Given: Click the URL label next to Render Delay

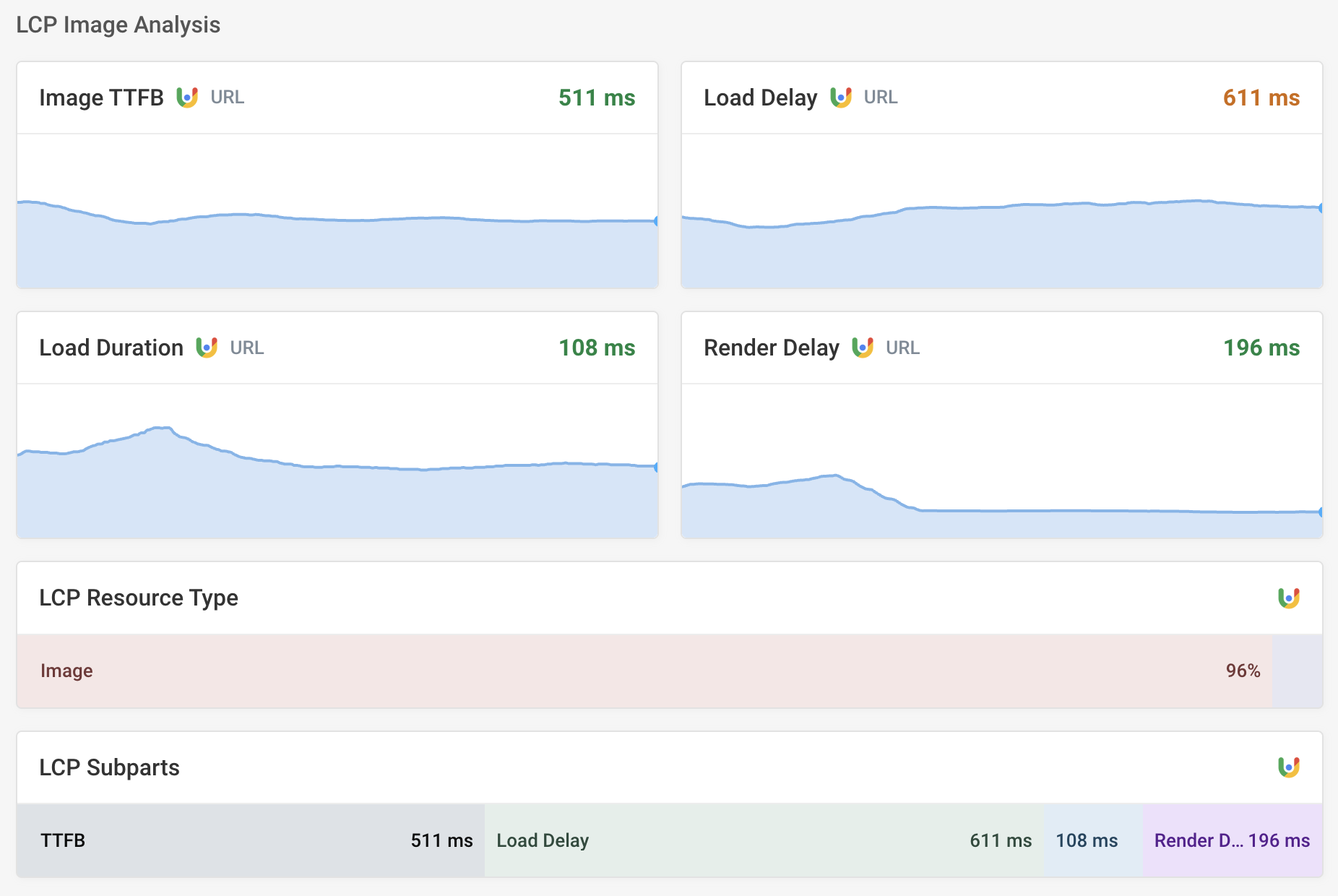Looking at the screenshot, I should pyautogui.click(x=902, y=348).
